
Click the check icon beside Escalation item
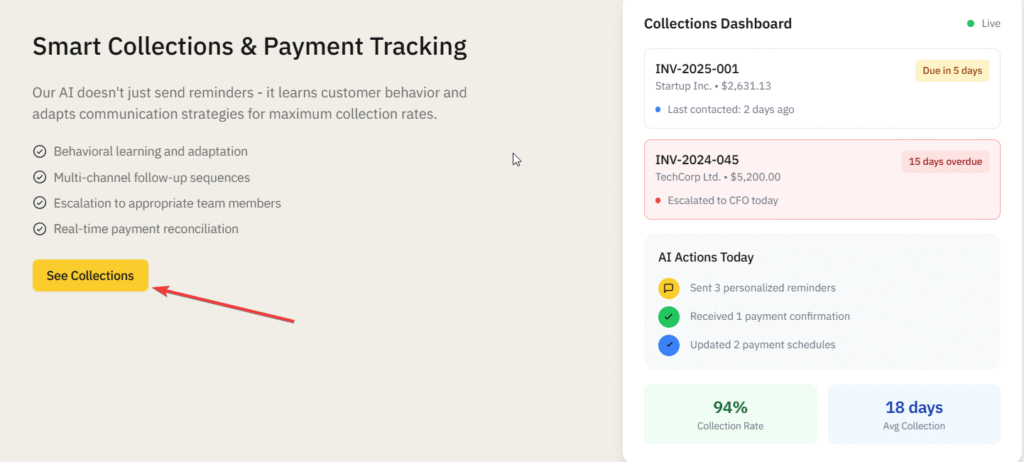tap(40, 203)
